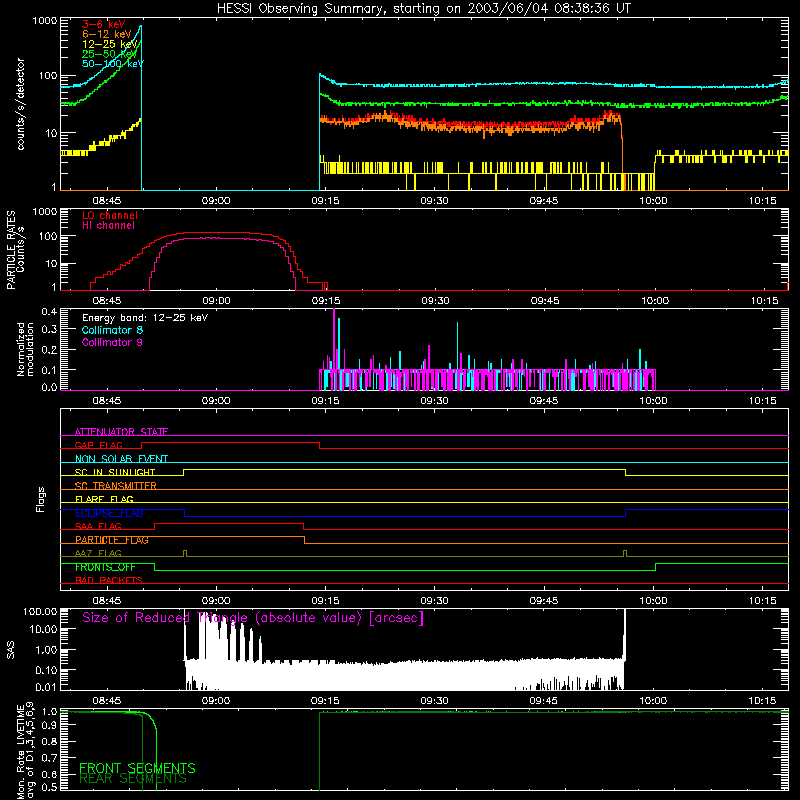Viewport: 800px width, 800px height.
Task: Click the SAA_FLAG label
Action: point(98,526)
